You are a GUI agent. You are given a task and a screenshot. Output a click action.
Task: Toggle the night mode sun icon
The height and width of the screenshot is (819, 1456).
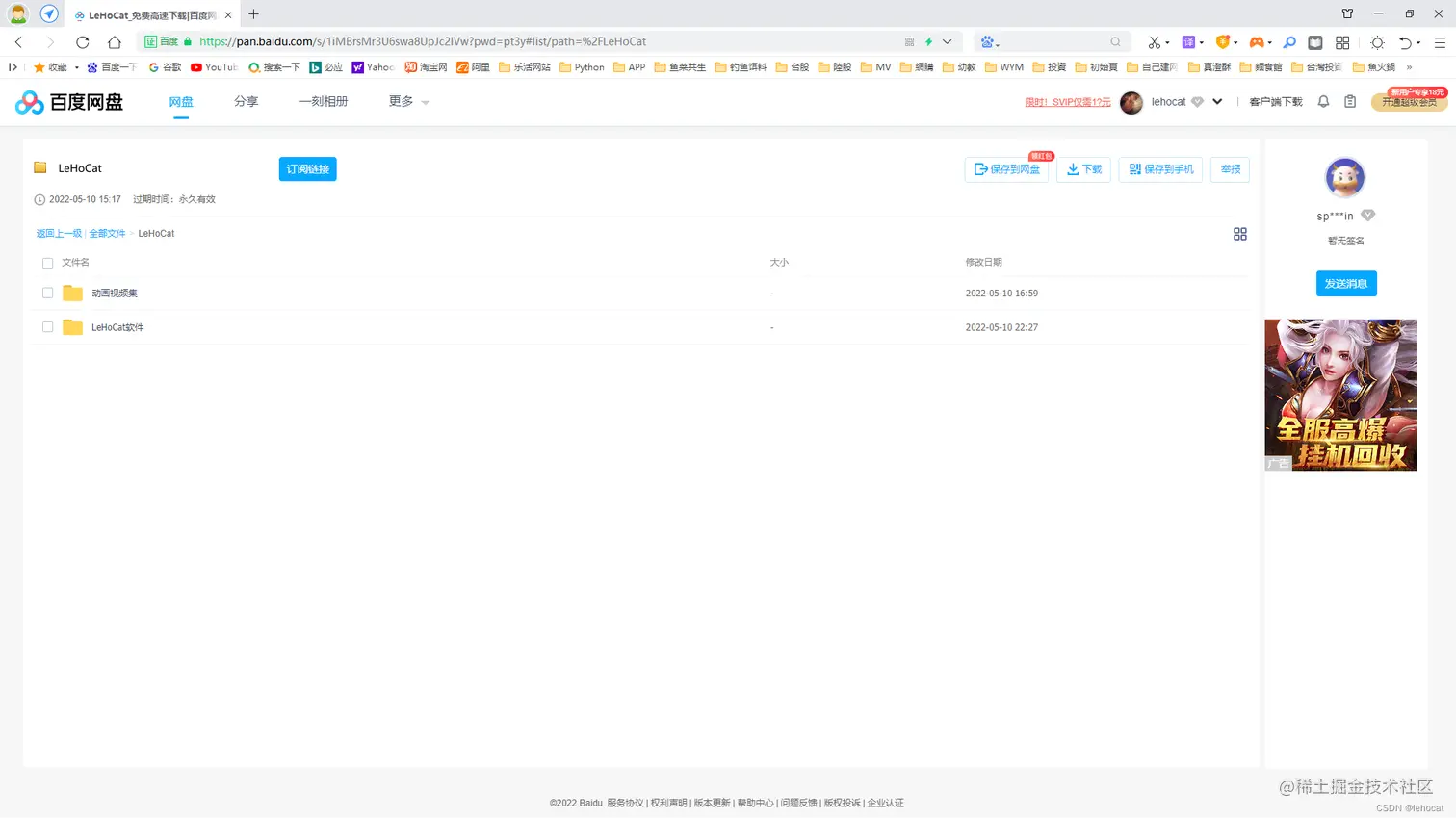pos(1377,42)
